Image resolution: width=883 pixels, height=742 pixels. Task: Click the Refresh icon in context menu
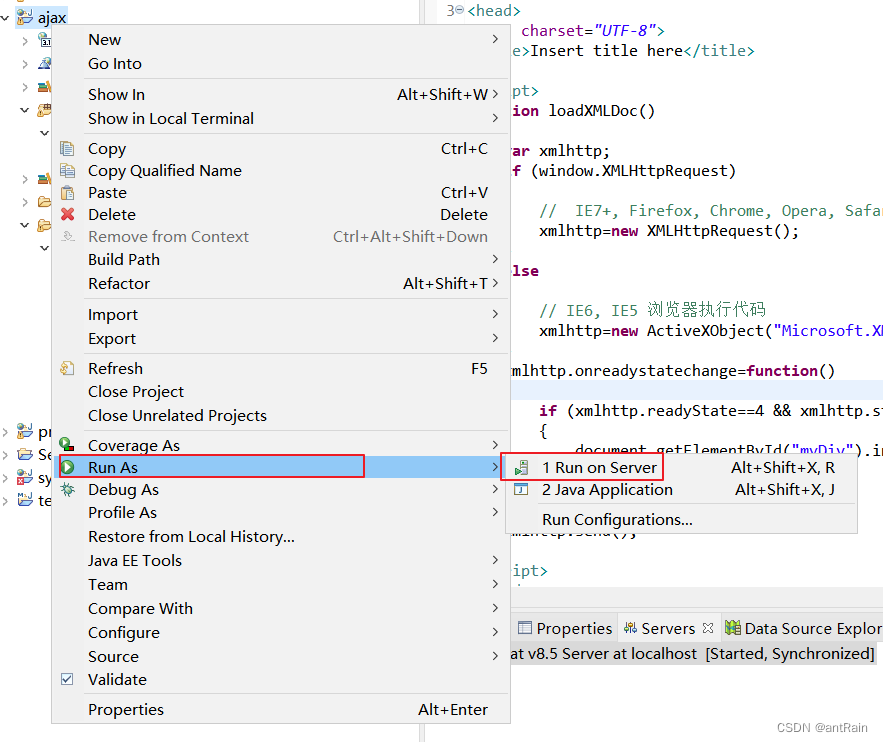coord(68,368)
